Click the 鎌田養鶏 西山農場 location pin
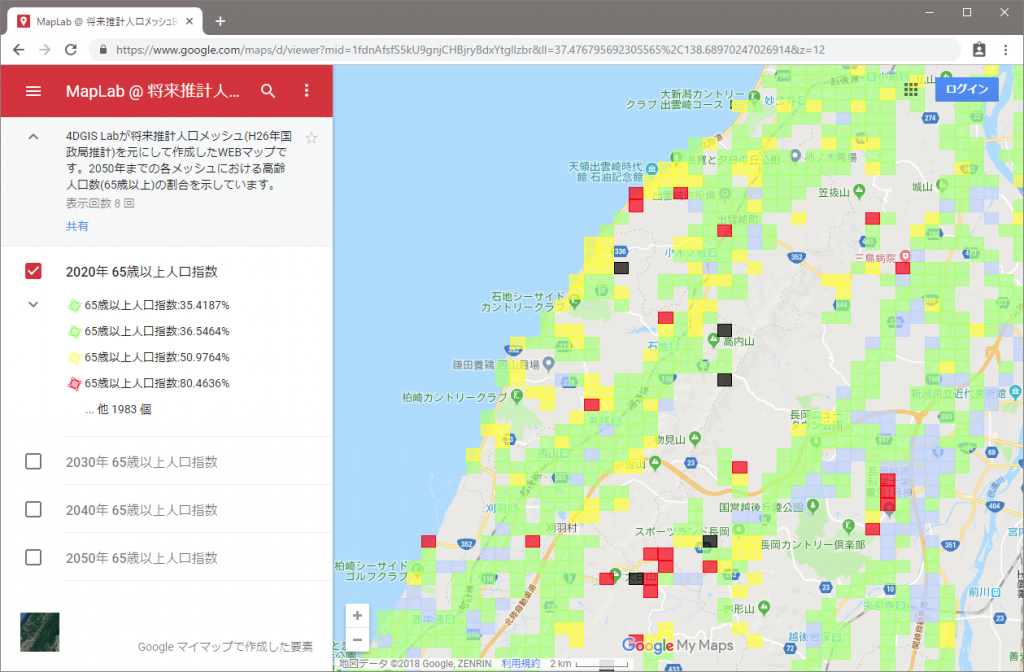This screenshot has width=1024, height=672. point(549,362)
